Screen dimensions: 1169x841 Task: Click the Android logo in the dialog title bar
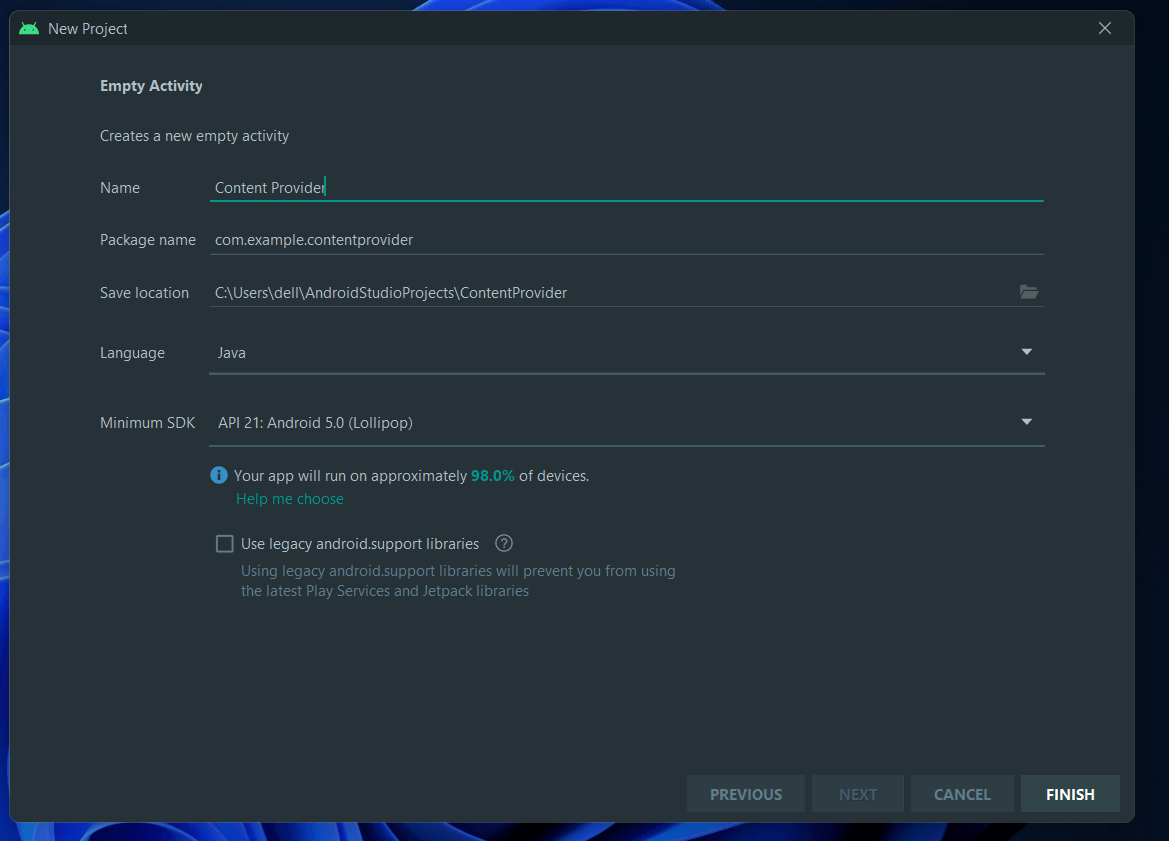pos(28,28)
